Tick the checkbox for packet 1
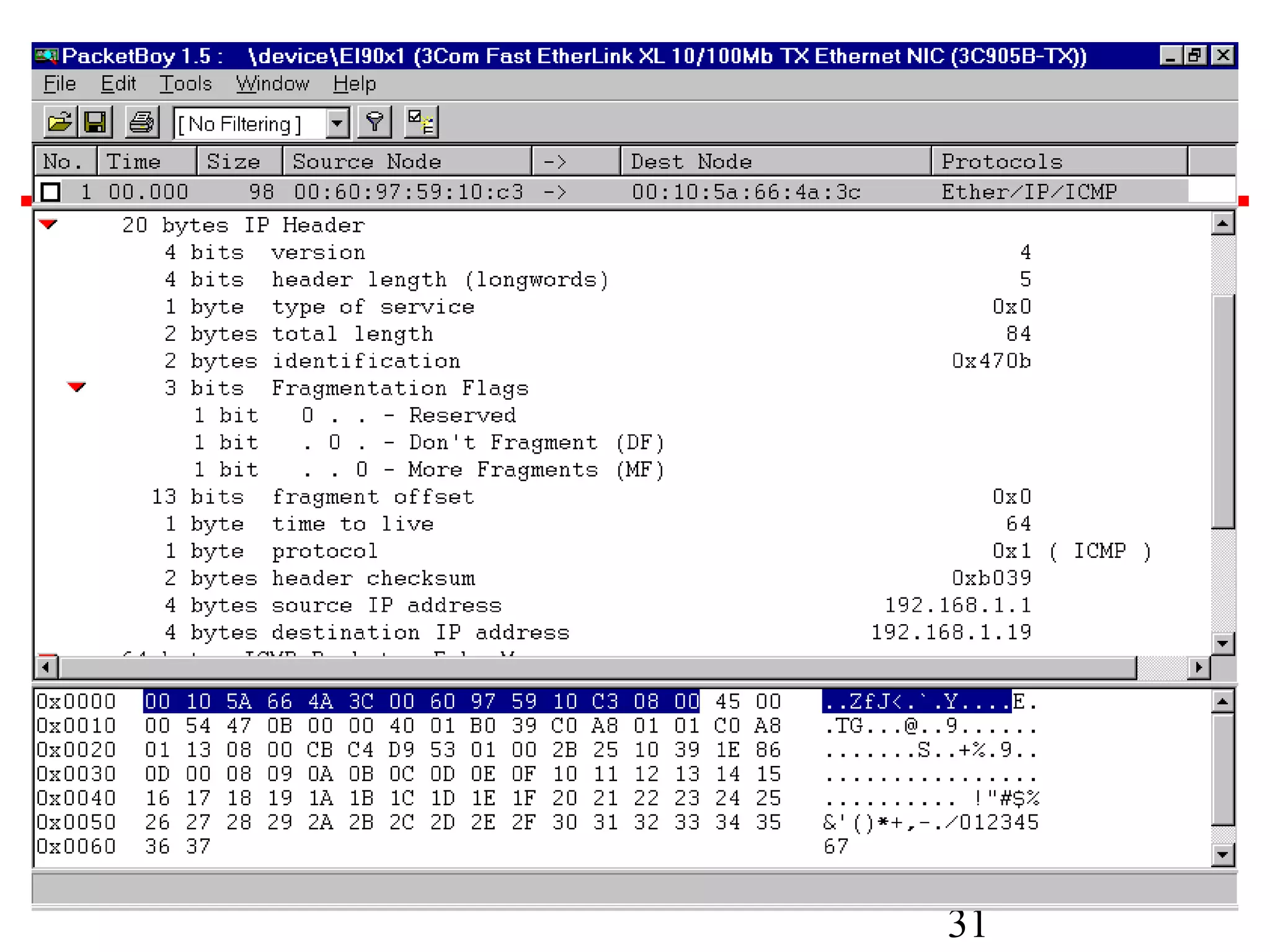The image size is (1270, 952). pyautogui.click(x=51, y=192)
